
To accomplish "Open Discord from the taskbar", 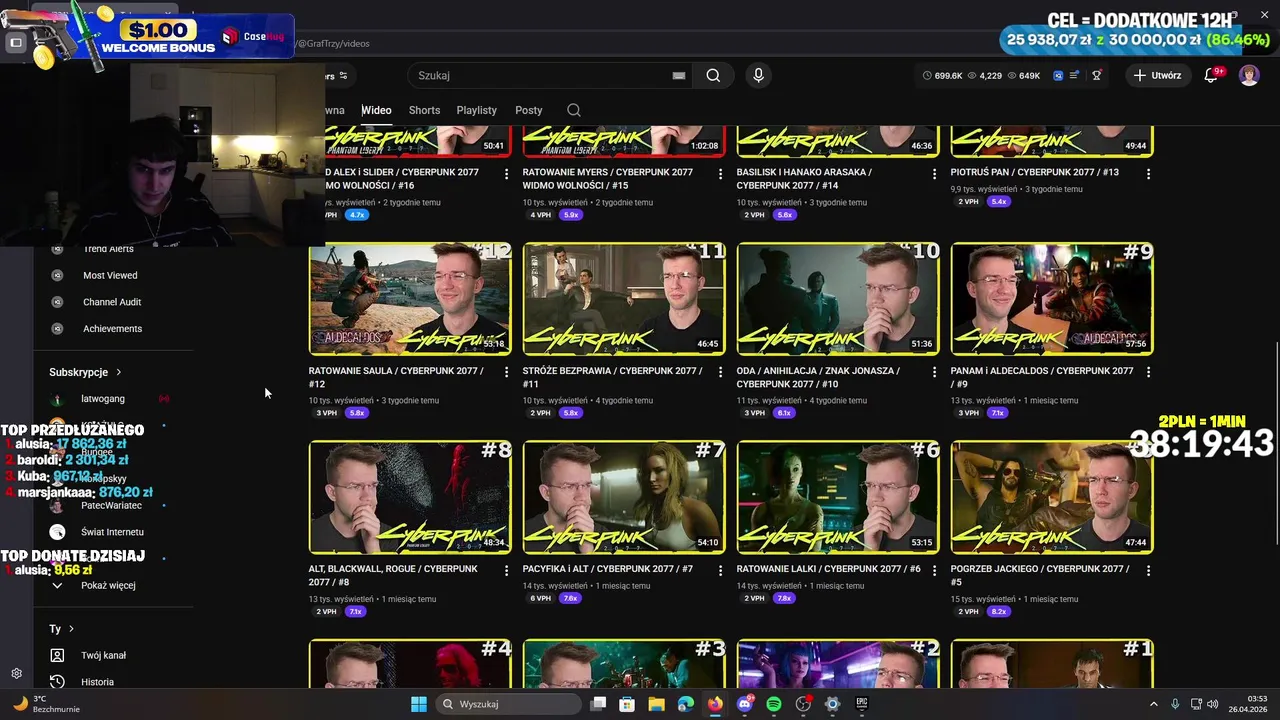I will 744,704.
